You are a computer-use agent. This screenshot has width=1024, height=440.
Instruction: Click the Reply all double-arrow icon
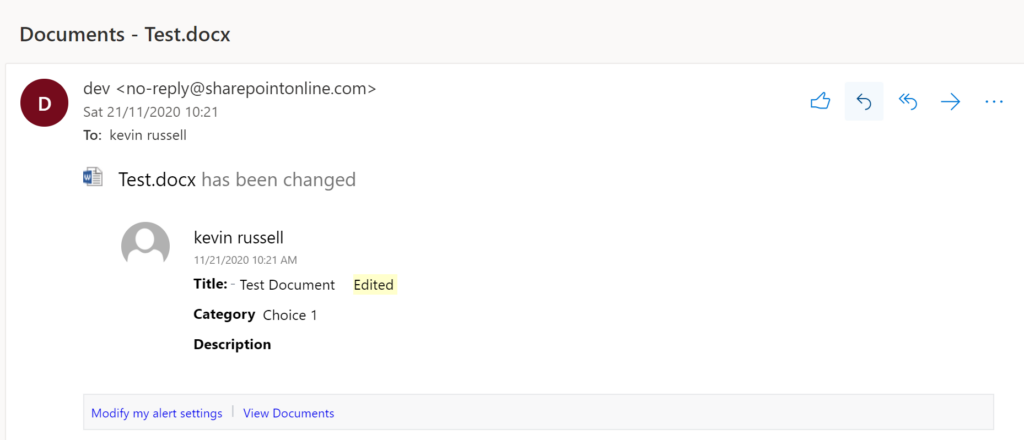[x=908, y=102]
